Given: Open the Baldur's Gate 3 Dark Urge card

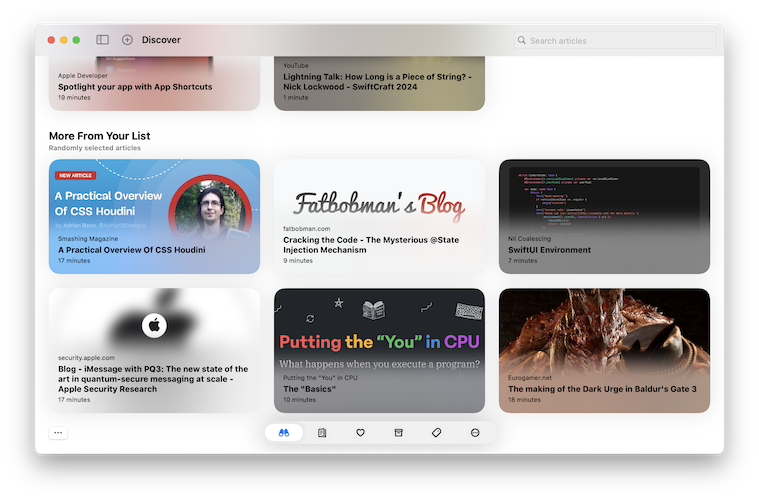Looking at the screenshot, I should point(605,350).
